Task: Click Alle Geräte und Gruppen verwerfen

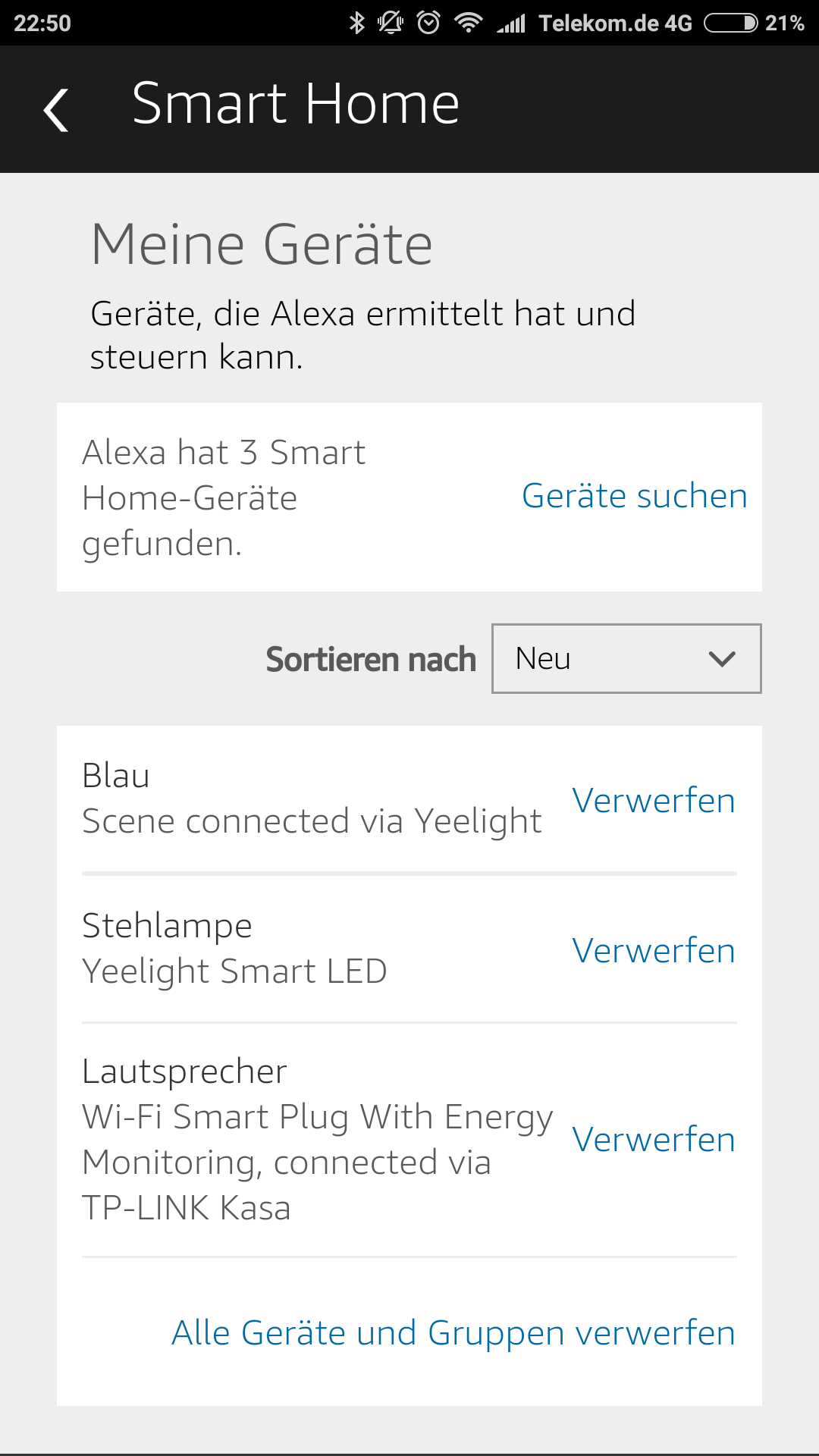Action: 453,1333
